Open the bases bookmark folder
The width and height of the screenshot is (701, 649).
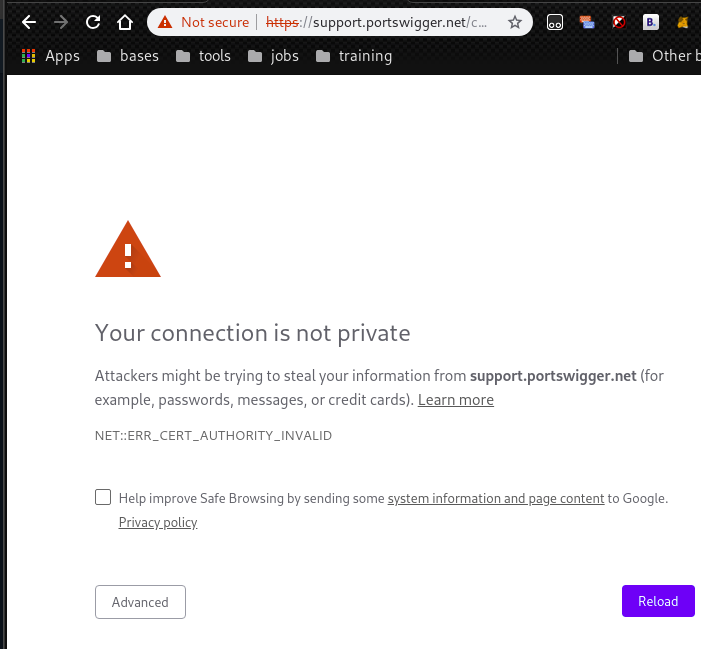(x=128, y=56)
